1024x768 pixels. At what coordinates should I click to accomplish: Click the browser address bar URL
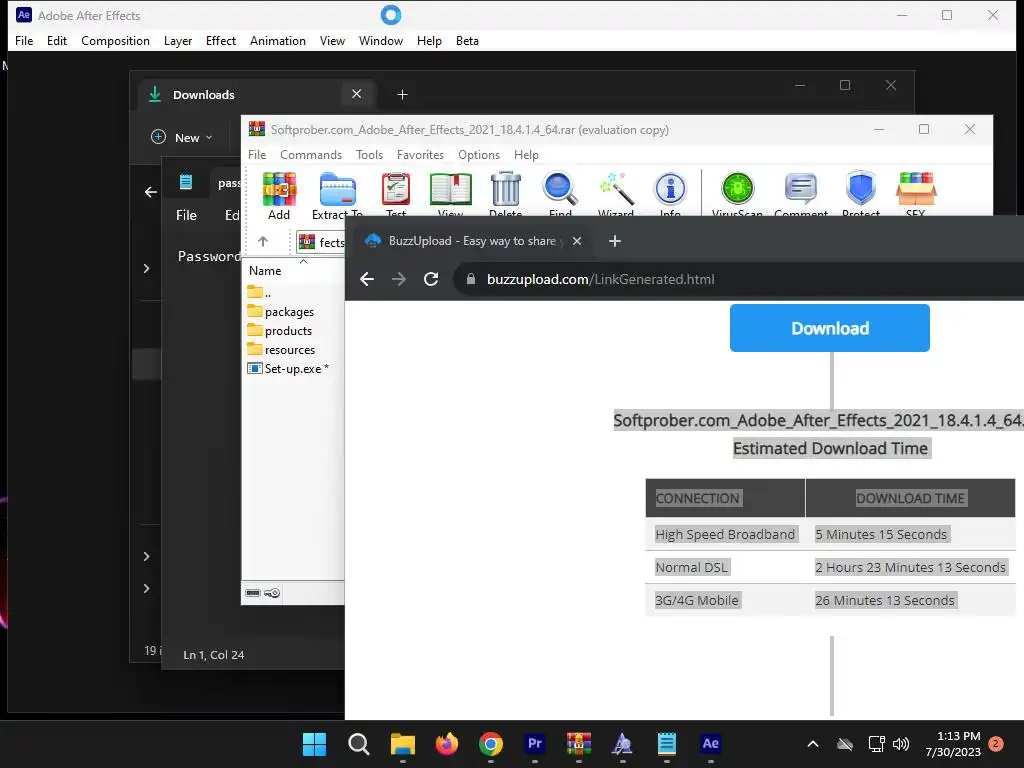pyautogui.click(x=600, y=280)
